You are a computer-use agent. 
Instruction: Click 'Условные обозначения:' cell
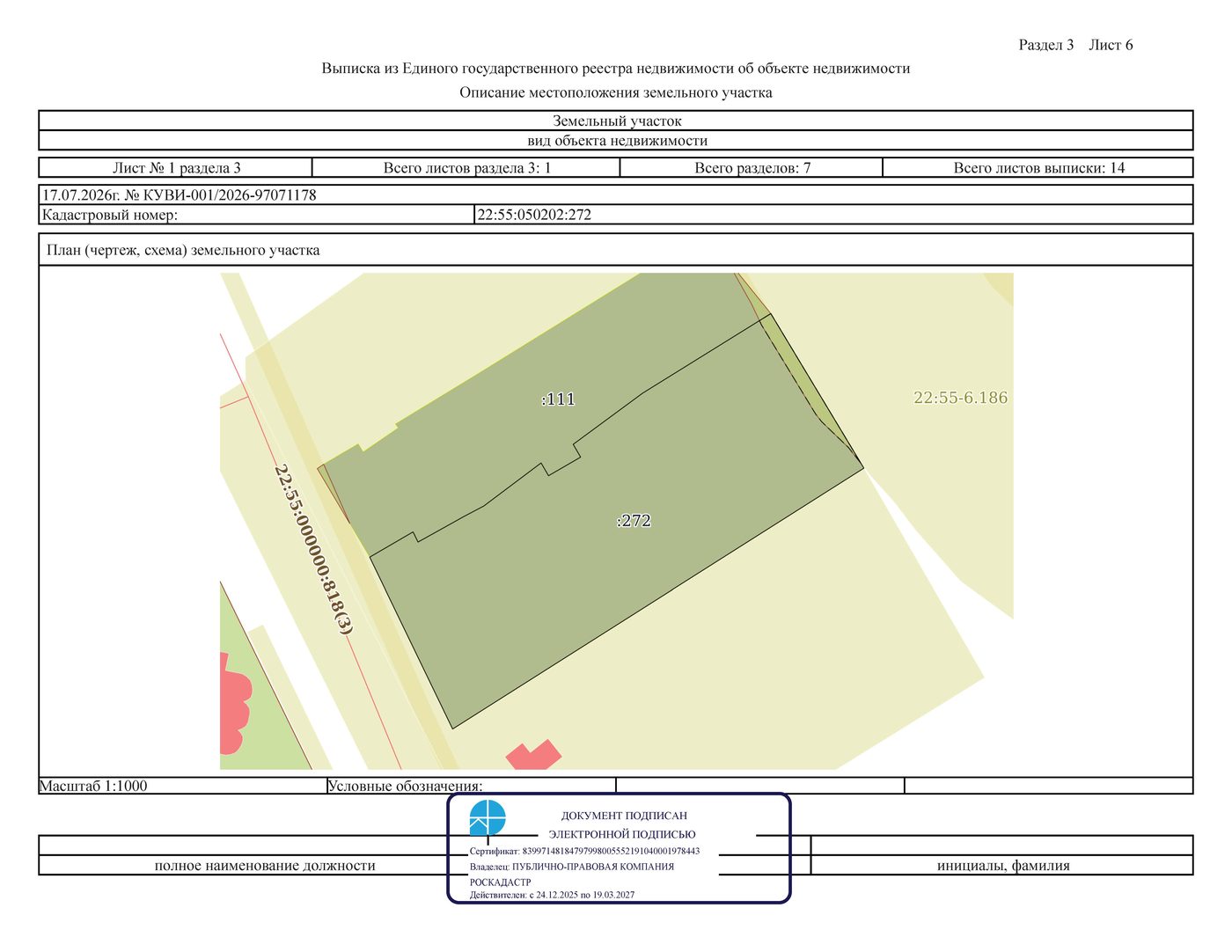click(471, 786)
